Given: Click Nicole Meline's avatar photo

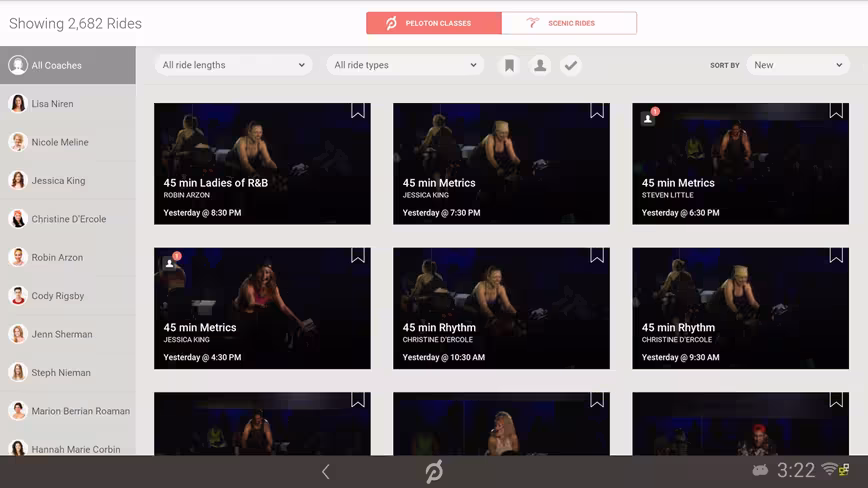Looking at the screenshot, I should point(18,142).
